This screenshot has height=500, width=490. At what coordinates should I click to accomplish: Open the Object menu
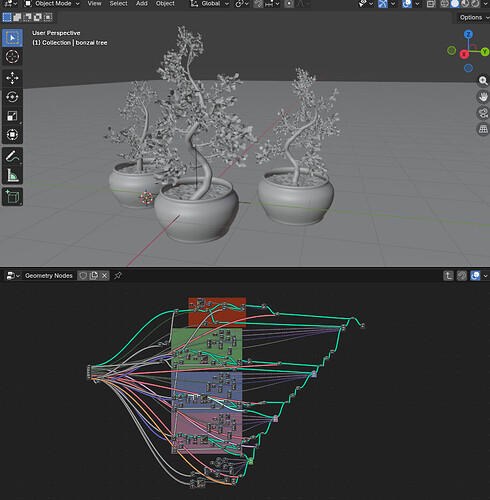click(x=165, y=4)
